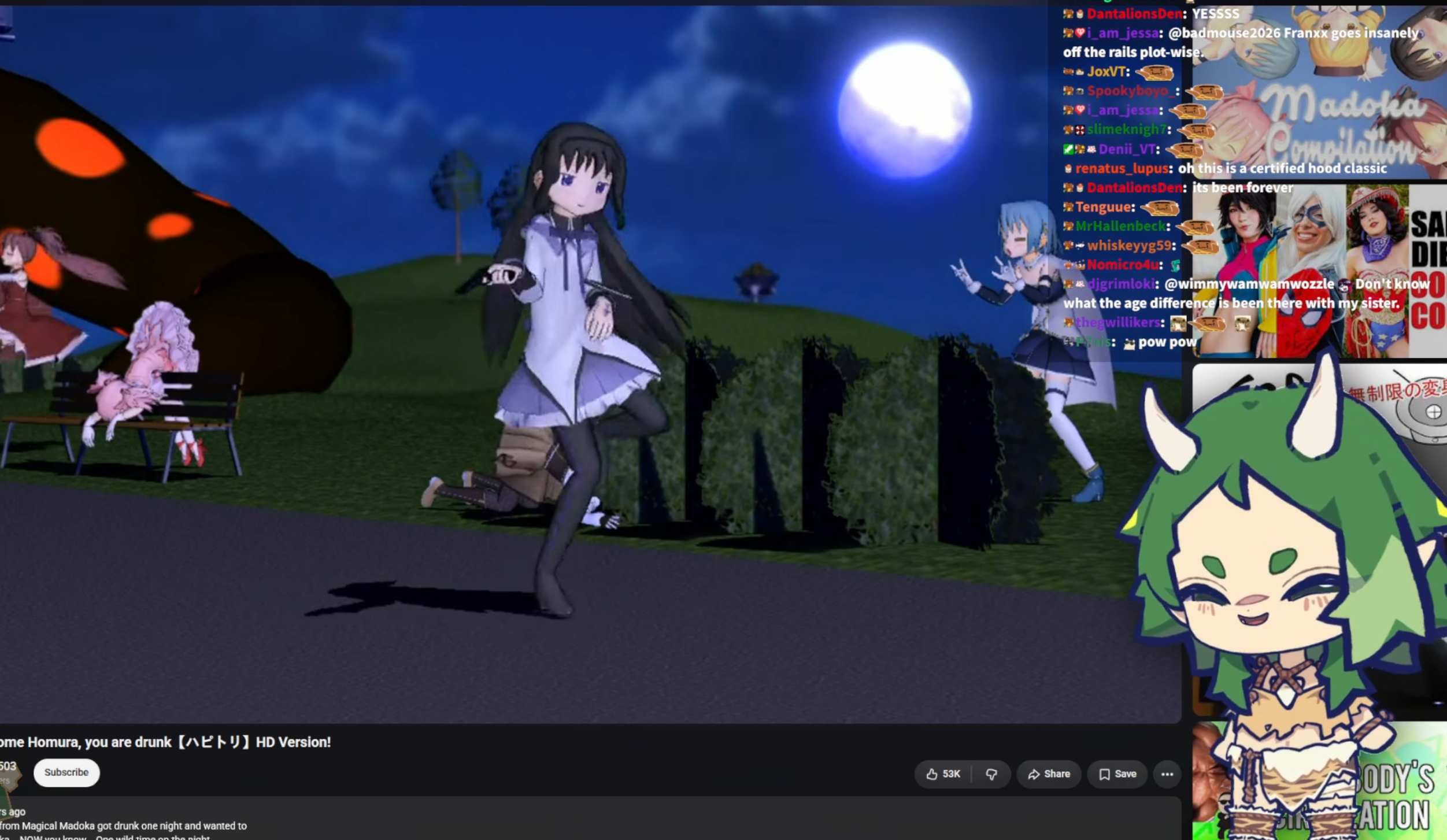This screenshot has width=1447, height=840.
Task: Click DantalionsDen's name beside 'YESSSS'
Action: [x=1134, y=13]
